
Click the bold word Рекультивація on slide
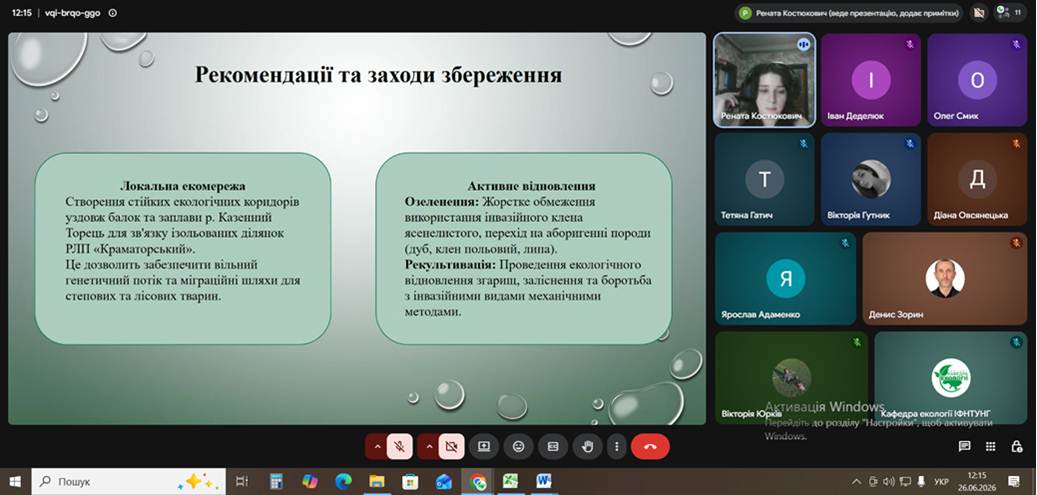point(450,265)
